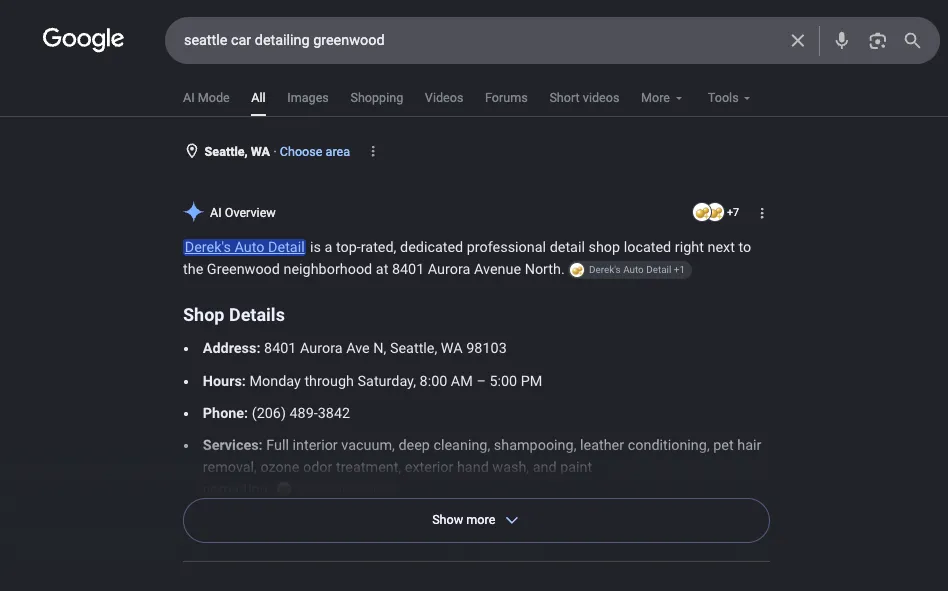The height and width of the screenshot is (591, 948).
Task: Click the Choose area link
Action: coord(314,152)
